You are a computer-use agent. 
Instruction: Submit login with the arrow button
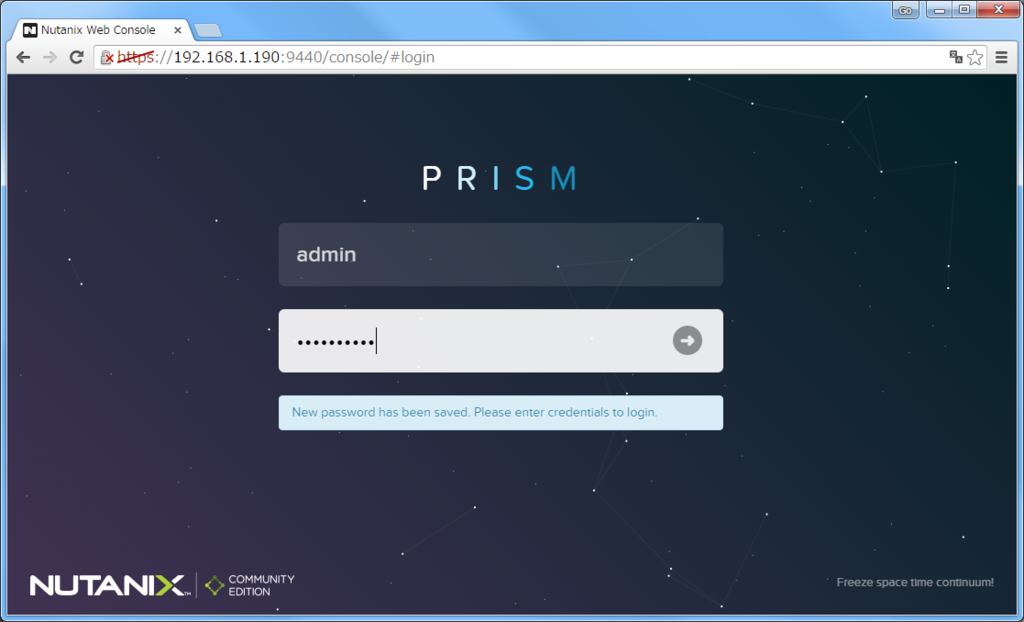(687, 340)
